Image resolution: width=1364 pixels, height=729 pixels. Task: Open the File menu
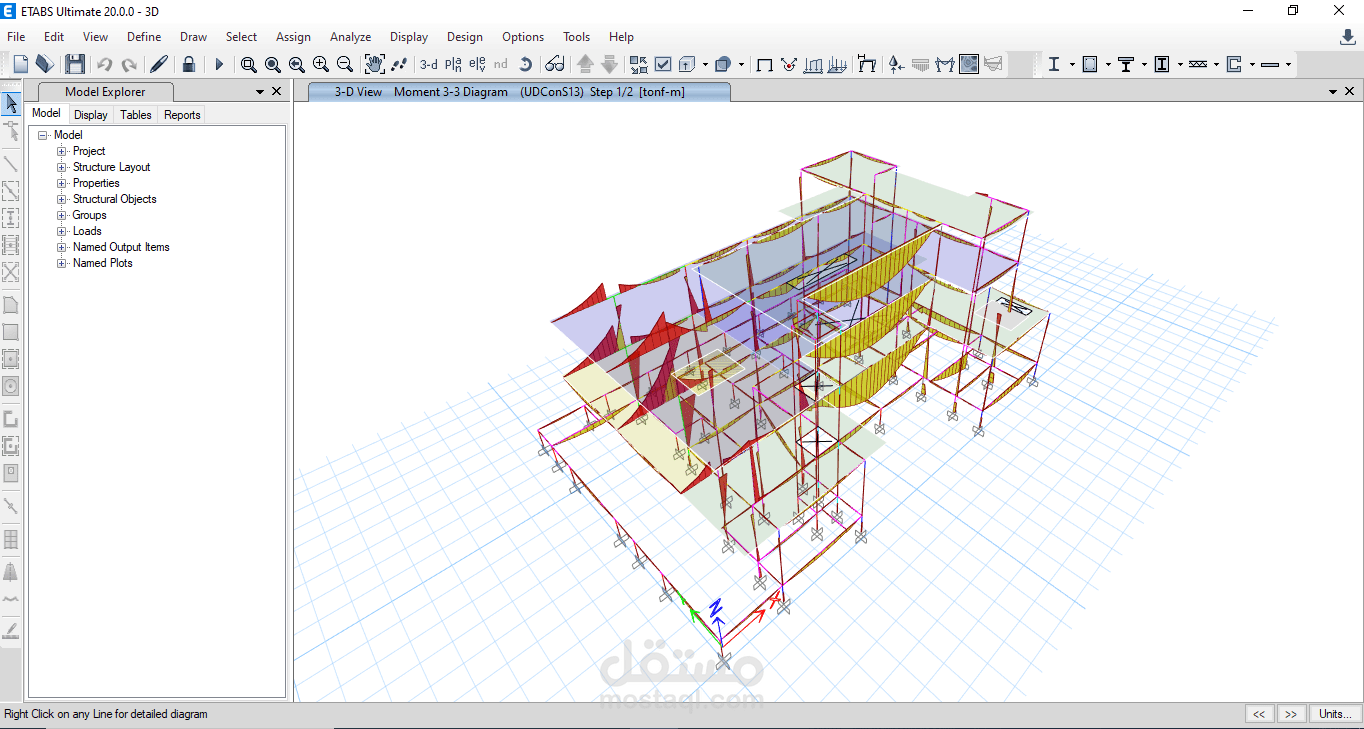coord(16,37)
